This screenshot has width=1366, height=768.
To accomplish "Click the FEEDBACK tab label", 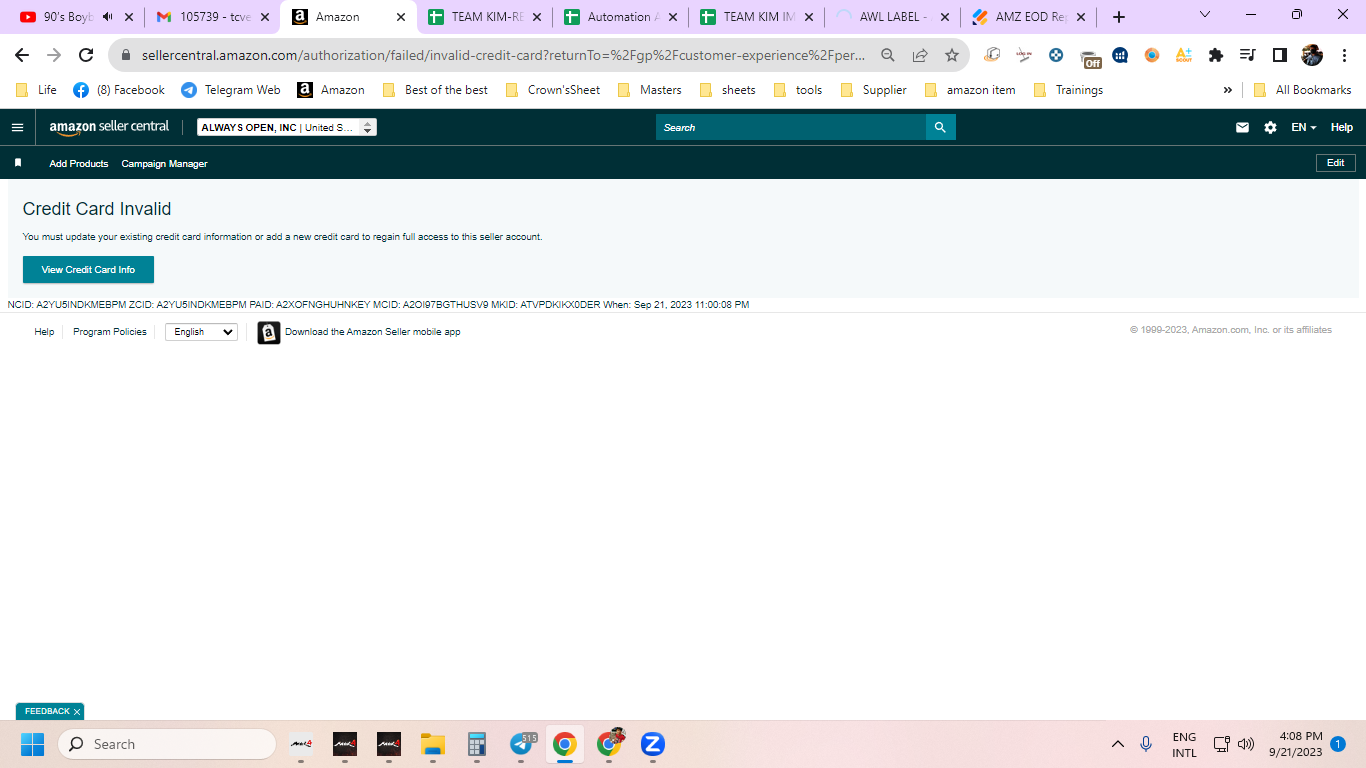I will tap(47, 711).
